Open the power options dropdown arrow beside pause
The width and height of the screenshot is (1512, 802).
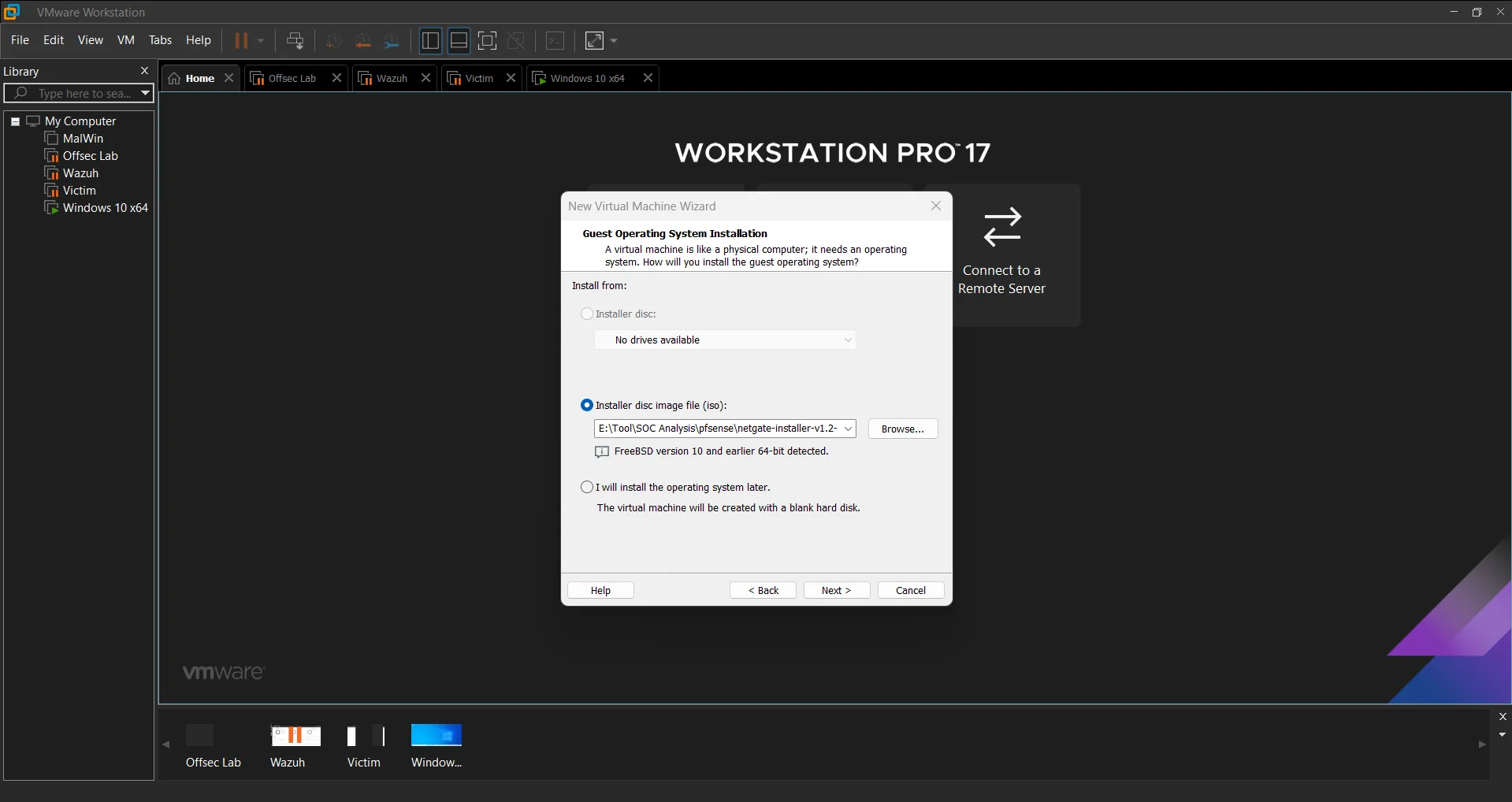click(x=261, y=40)
